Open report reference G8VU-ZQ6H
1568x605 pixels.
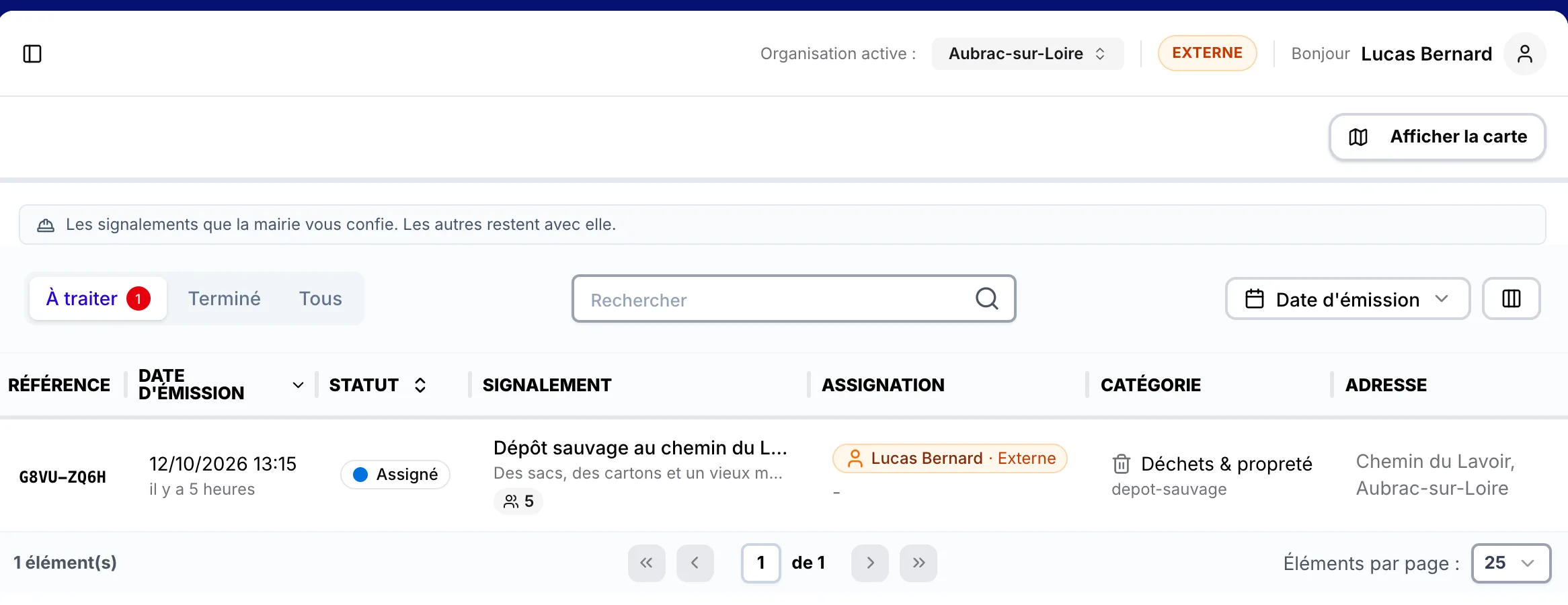tap(63, 477)
